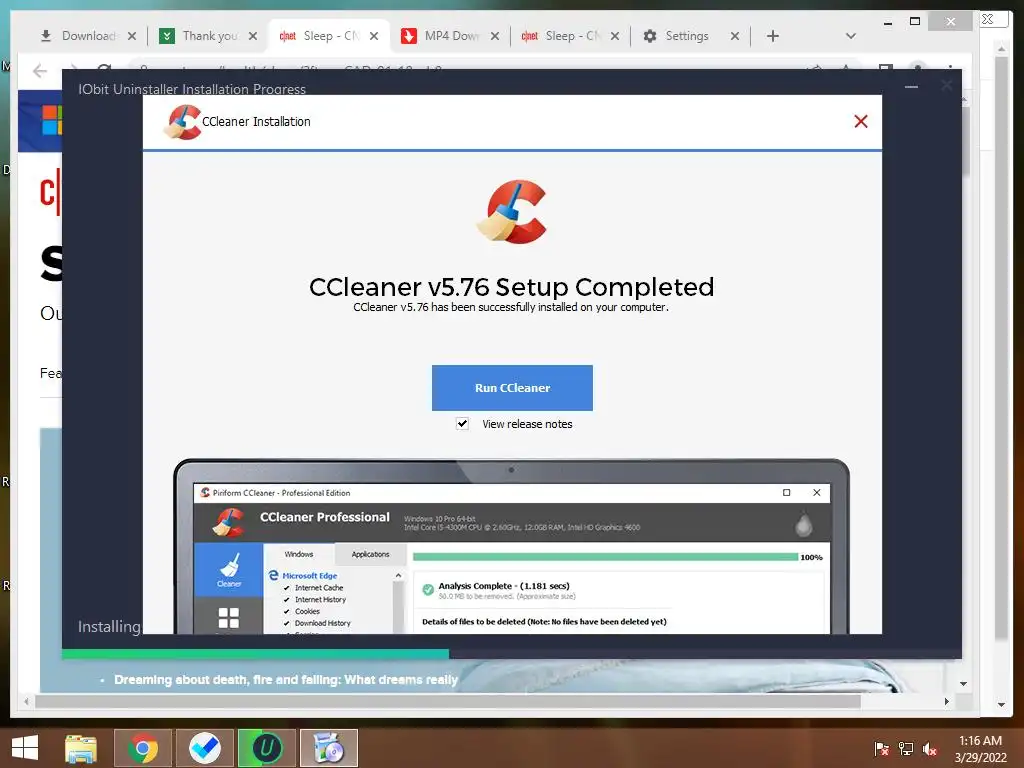
Task: Click the right arrow of the horizontal scrollbar
Action: pos(947,701)
